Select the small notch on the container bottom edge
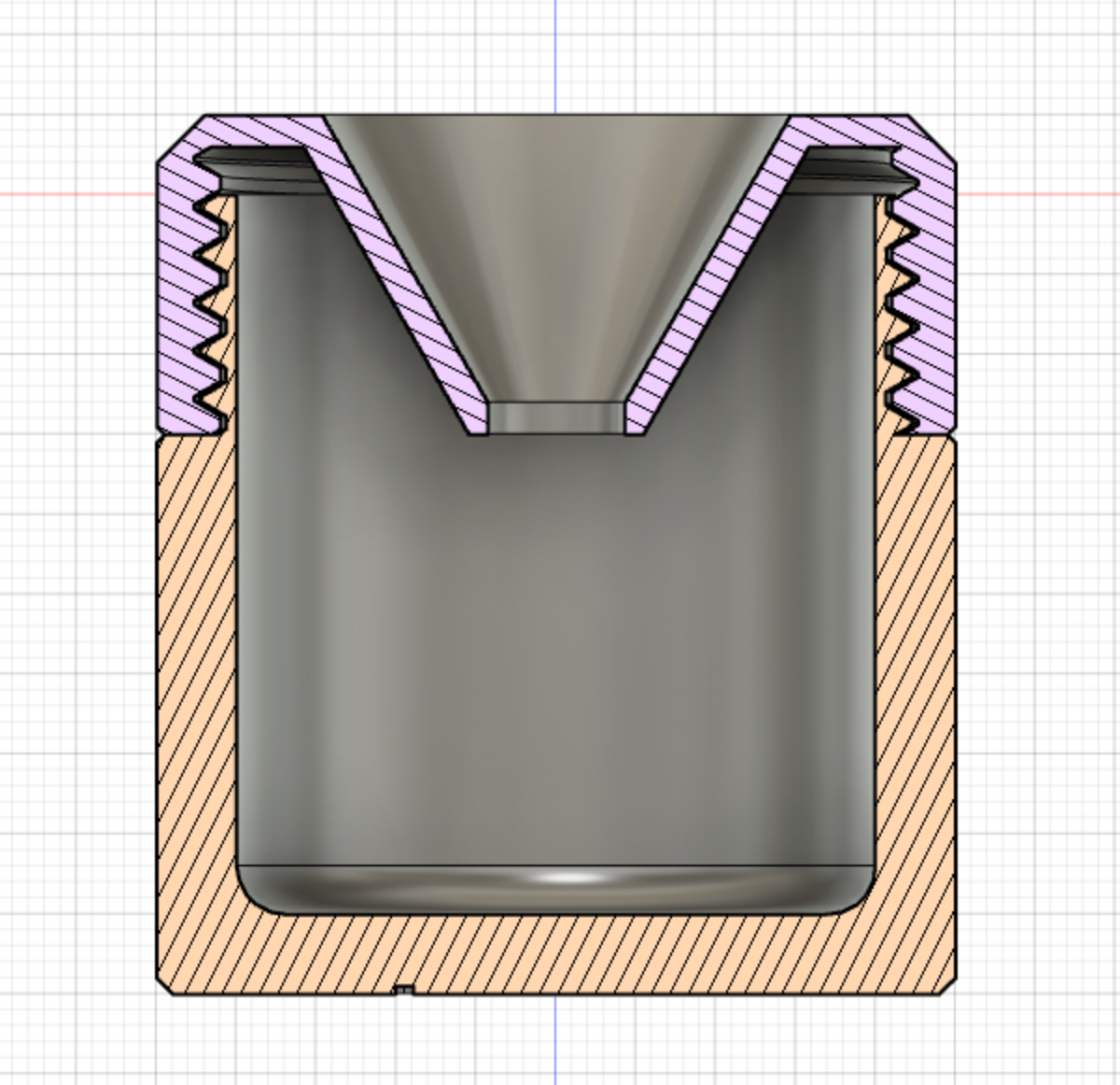 (x=403, y=990)
